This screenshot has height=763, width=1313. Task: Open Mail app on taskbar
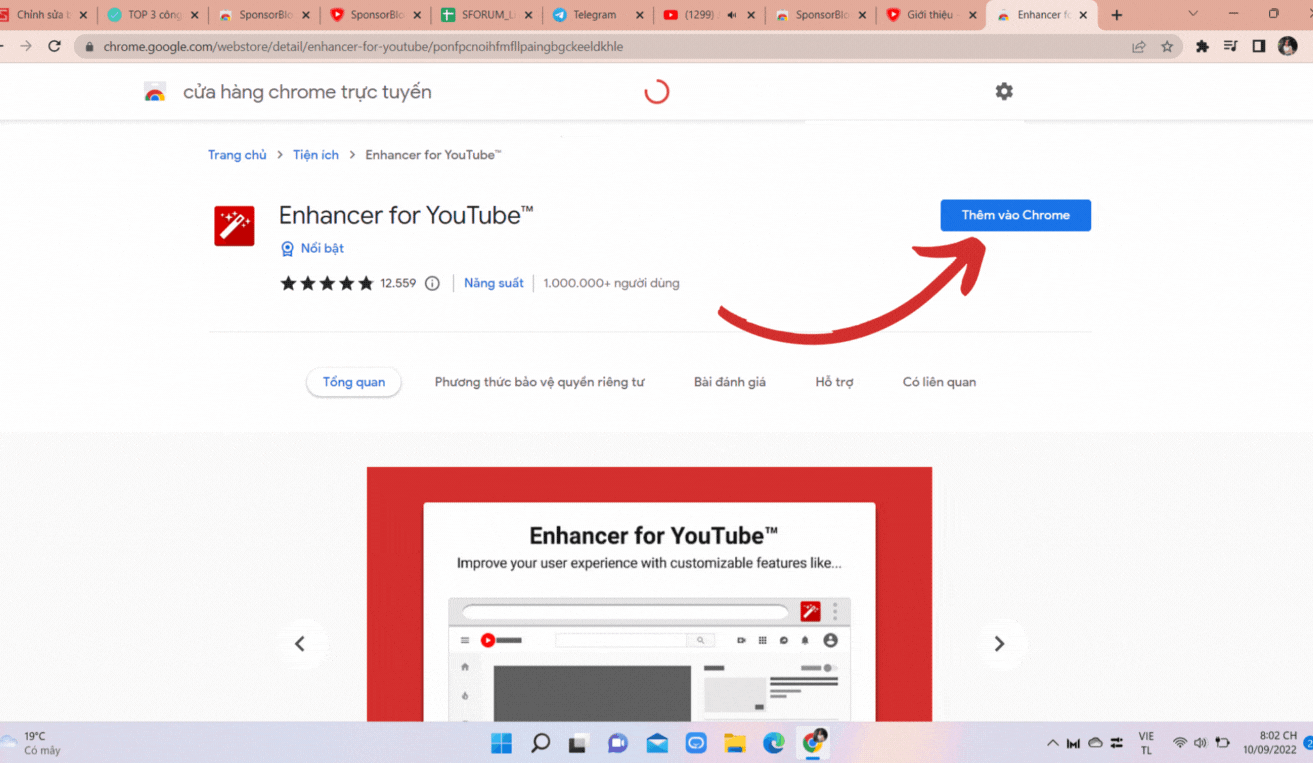pos(657,743)
